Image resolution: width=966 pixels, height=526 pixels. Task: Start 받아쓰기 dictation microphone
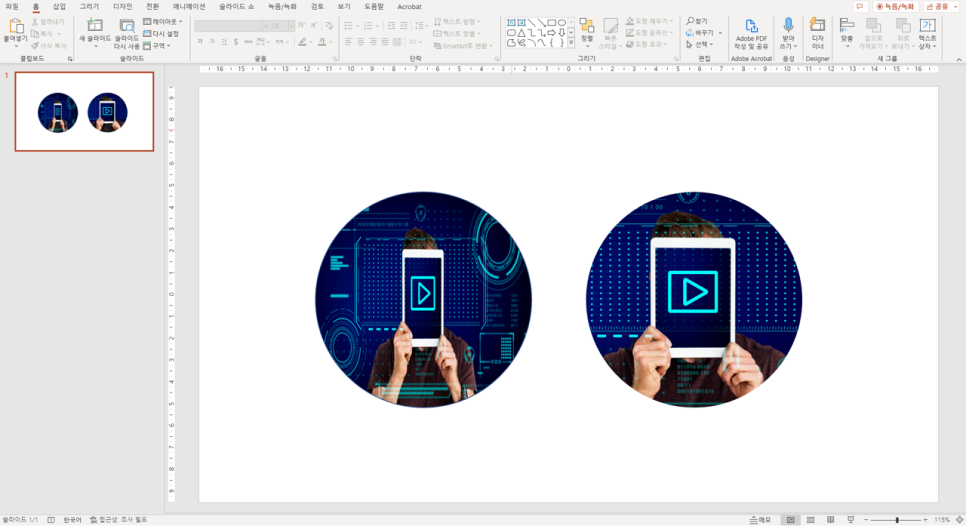coord(788,34)
